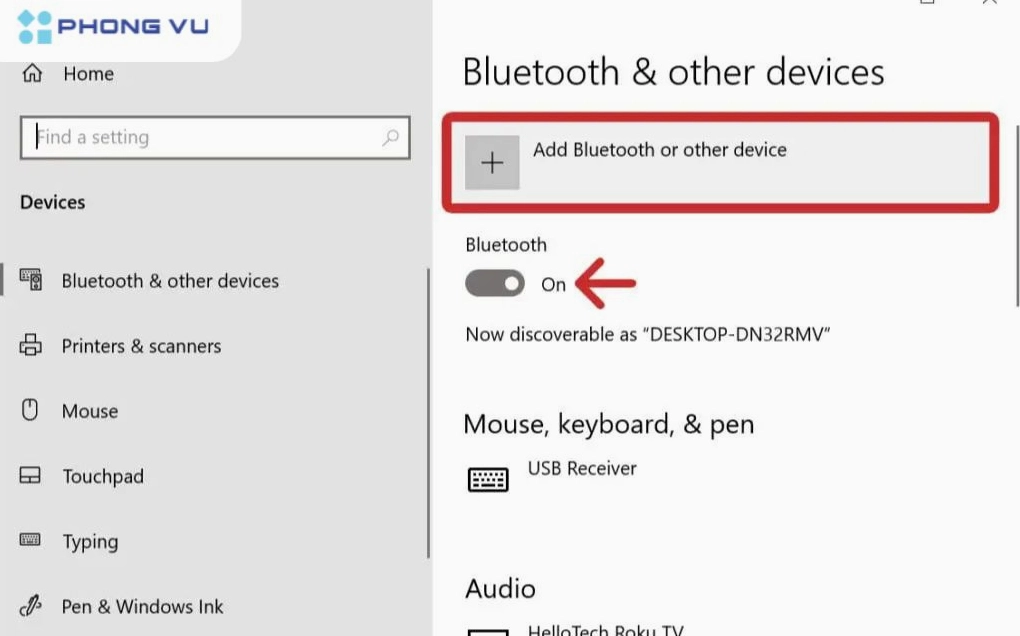This screenshot has height=636, width=1020.
Task: Select Bluetooth & other devices page
Action: point(170,281)
